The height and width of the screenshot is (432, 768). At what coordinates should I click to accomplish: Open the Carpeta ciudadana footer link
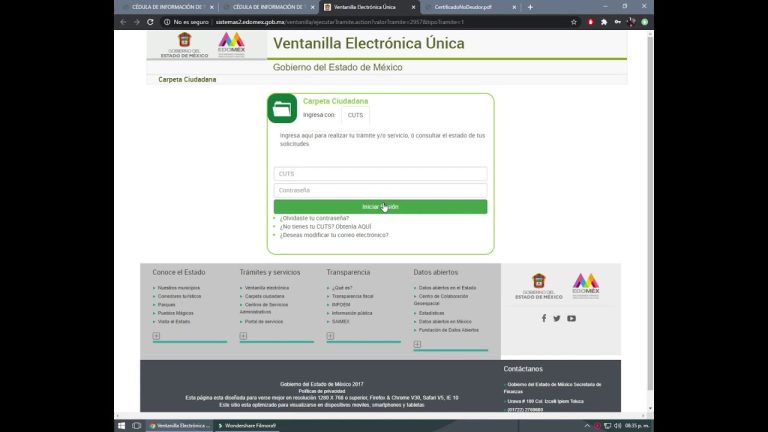tap(264, 296)
